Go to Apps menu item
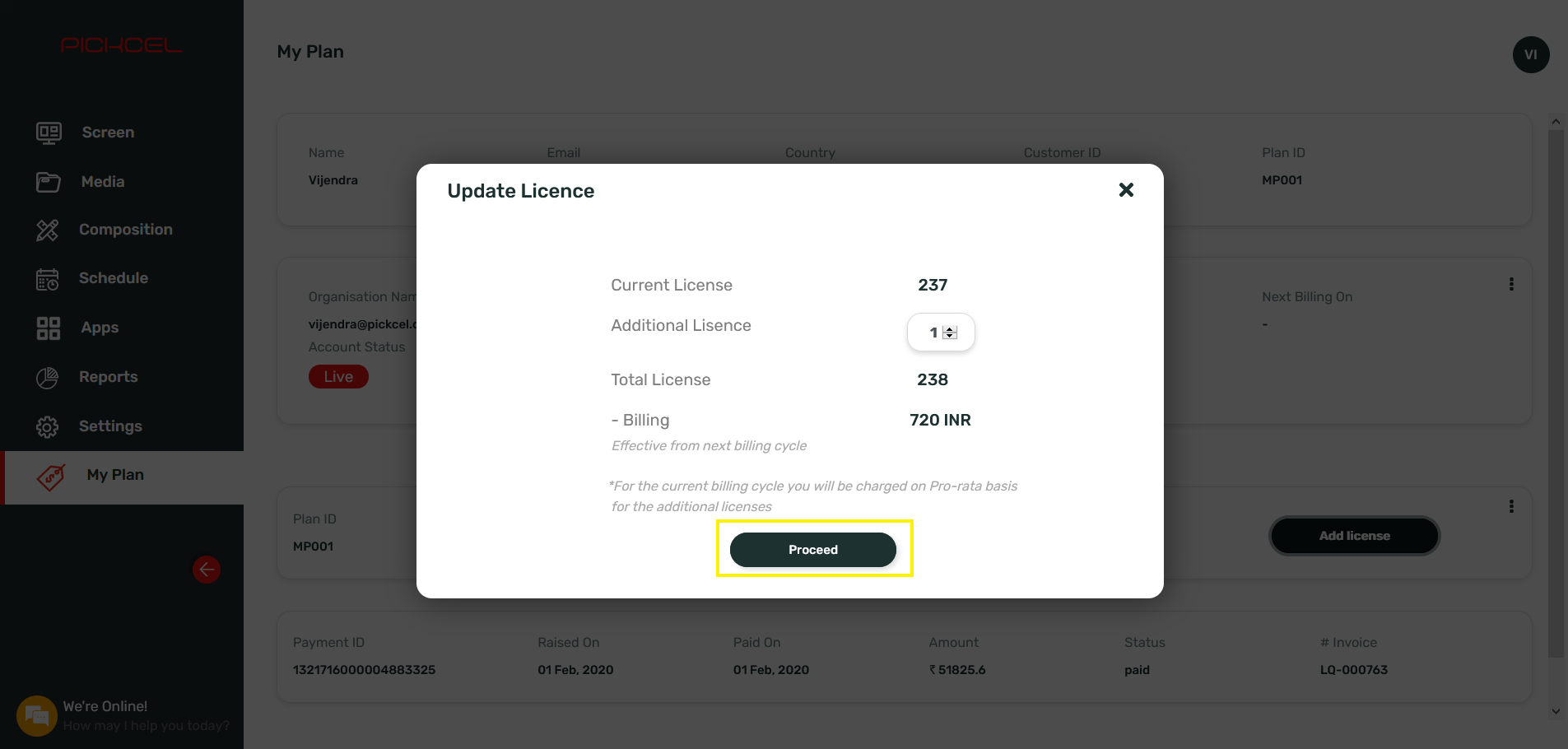Image resolution: width=1568 pixels, height=749 pixels. pyautogui.click(x=100, y=328)
